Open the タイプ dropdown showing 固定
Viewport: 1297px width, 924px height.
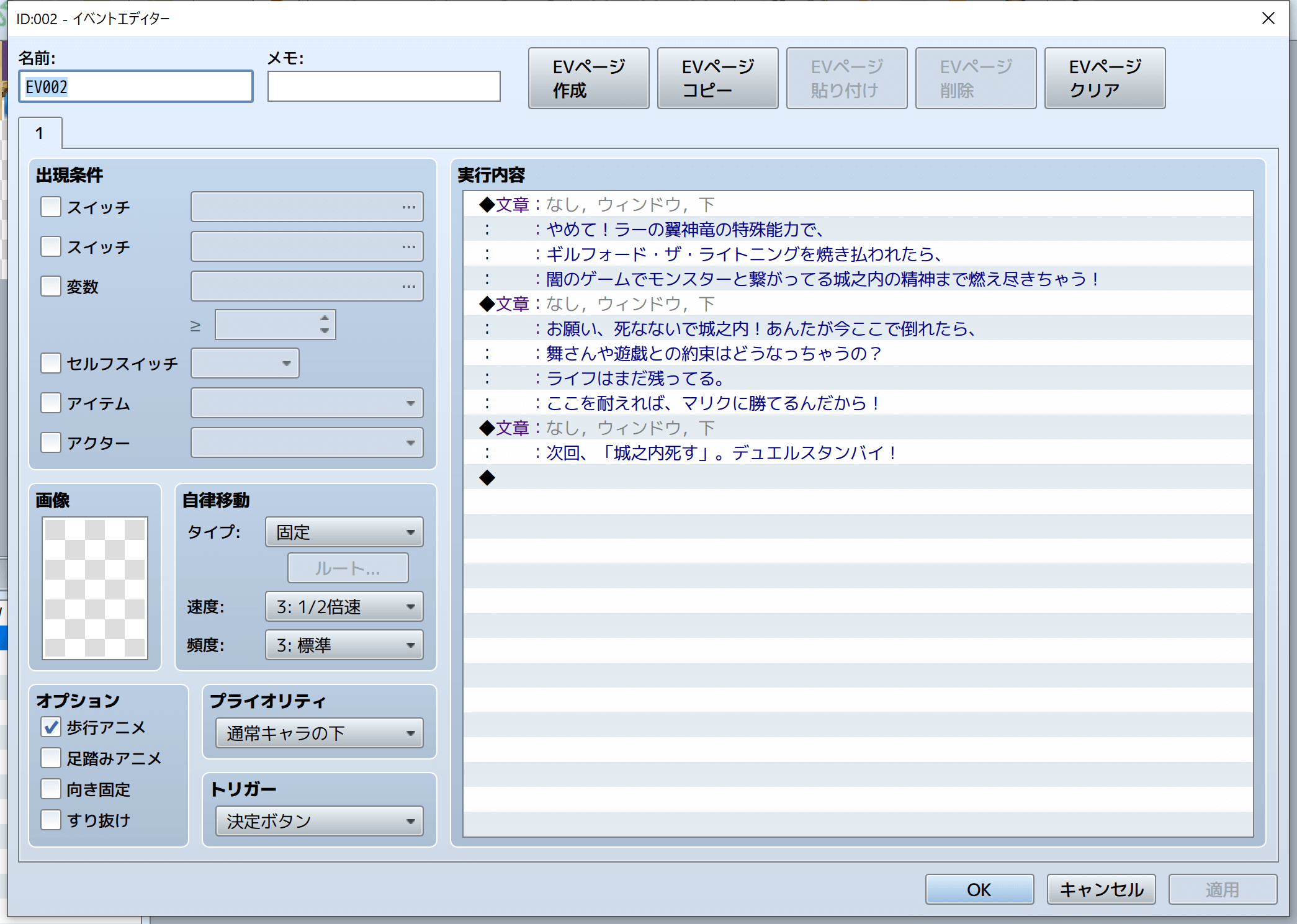[x=344, y=532]
